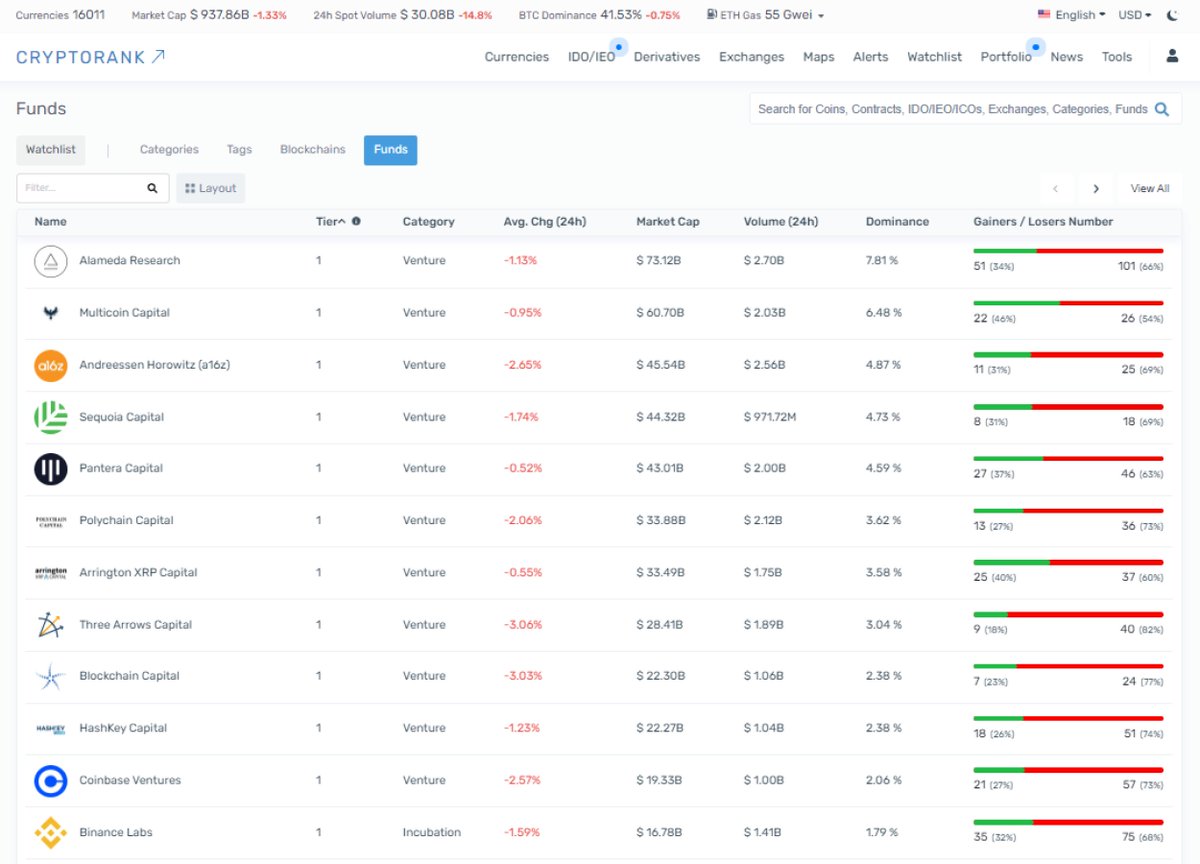The width and height of the screenshot is (1200, 864).
Task: Open the IDO/IEO menu
Action: (592, 57)
